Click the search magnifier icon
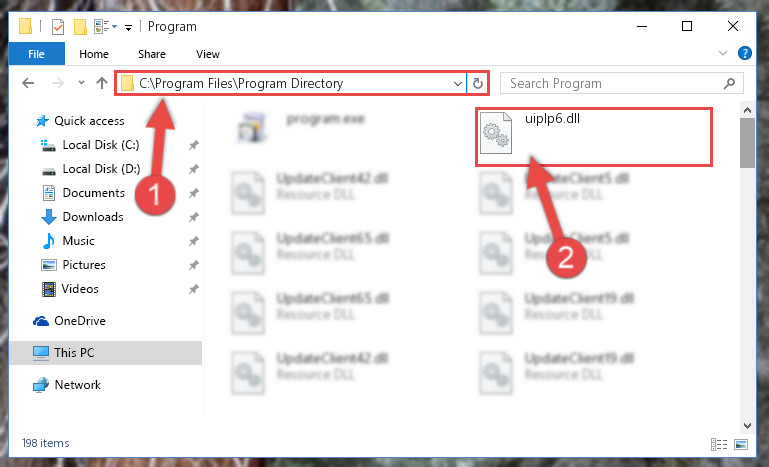 click(x=729, y=83)
